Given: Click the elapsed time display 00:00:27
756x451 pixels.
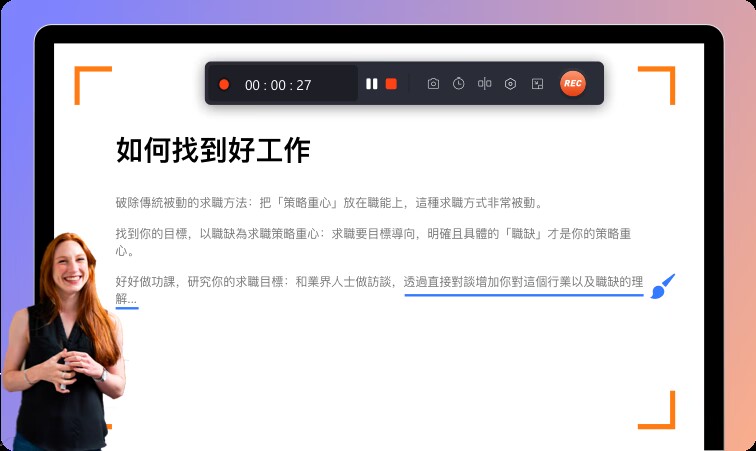Looking at the screenshot, I should point(278,85).
